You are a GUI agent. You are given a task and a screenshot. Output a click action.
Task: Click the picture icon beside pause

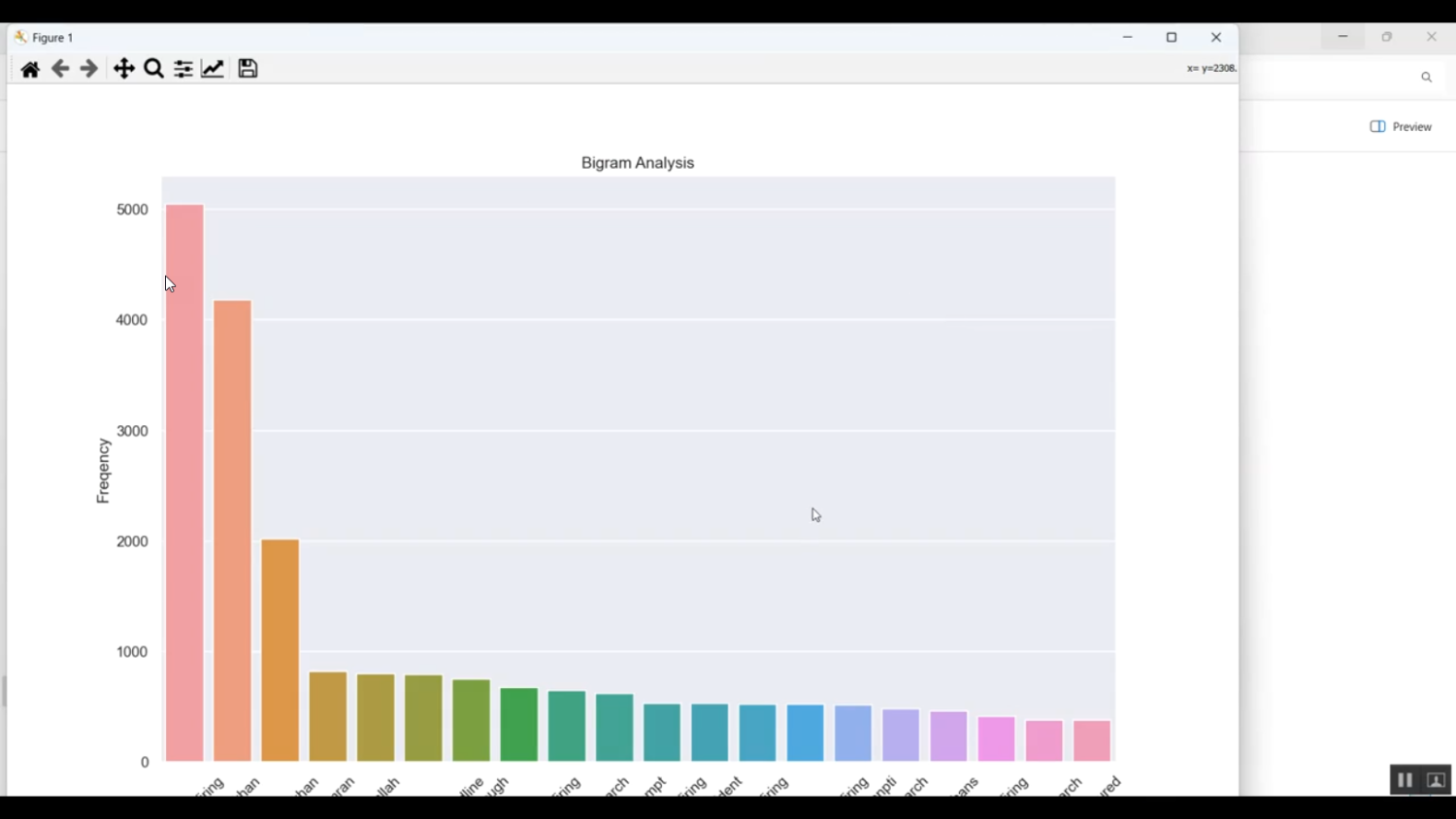pyautogui.click(x=1437, y=780)
